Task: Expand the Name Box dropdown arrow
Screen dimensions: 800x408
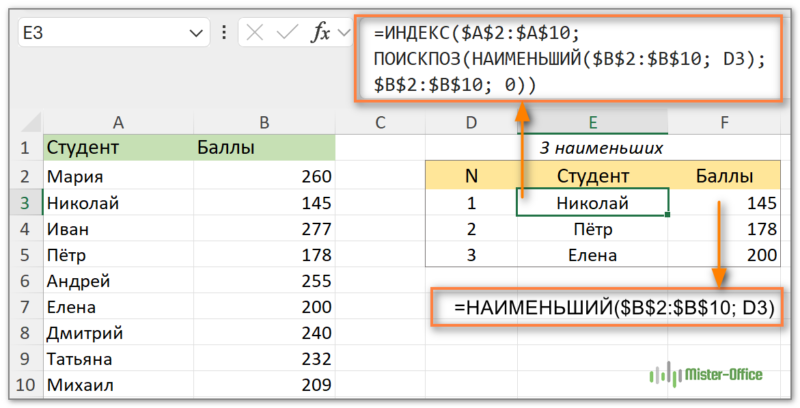Action: [195, 33]
